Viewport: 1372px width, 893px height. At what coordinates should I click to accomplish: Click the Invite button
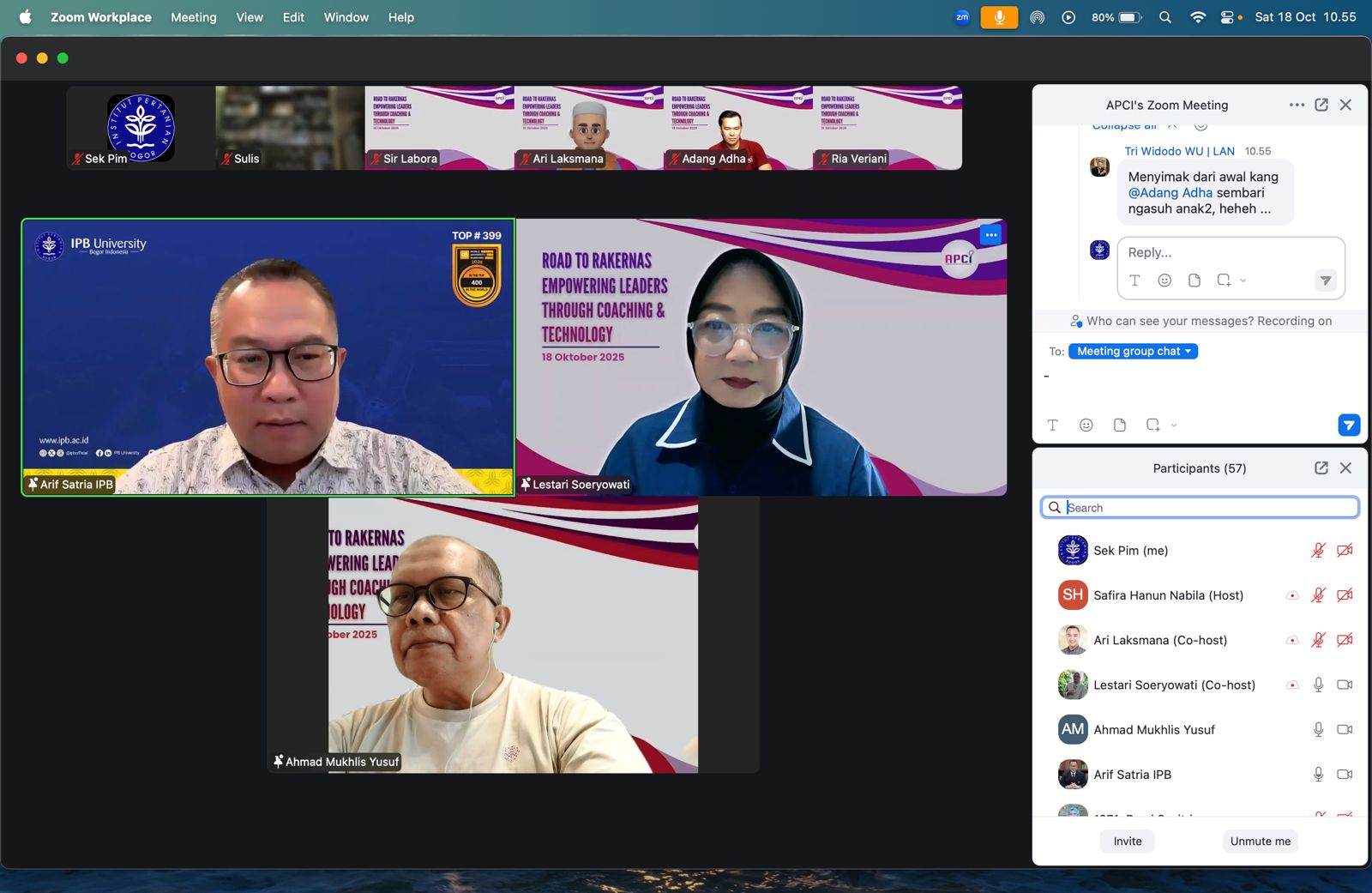point(1127,841)
